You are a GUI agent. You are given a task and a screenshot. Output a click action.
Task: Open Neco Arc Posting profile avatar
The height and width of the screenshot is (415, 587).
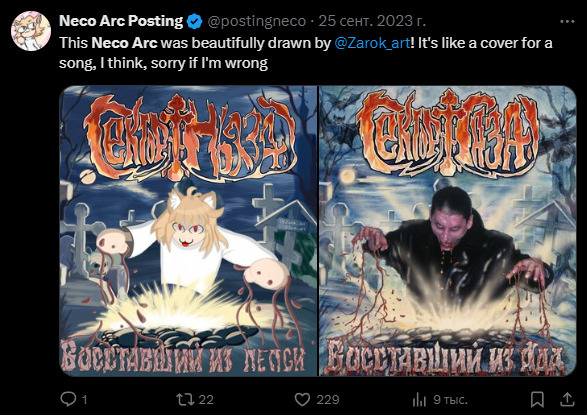tap(31, 31)
